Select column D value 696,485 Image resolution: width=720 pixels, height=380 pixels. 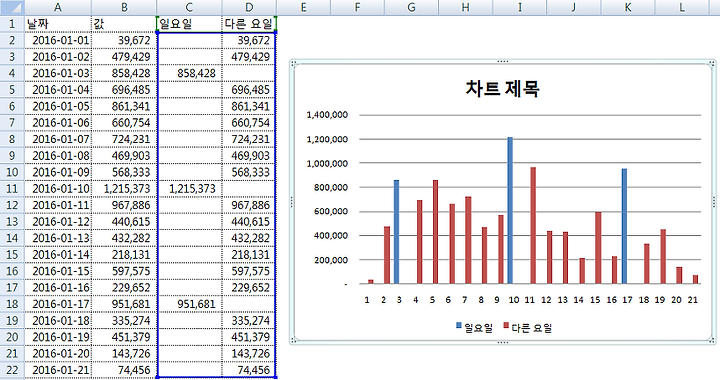249,90
